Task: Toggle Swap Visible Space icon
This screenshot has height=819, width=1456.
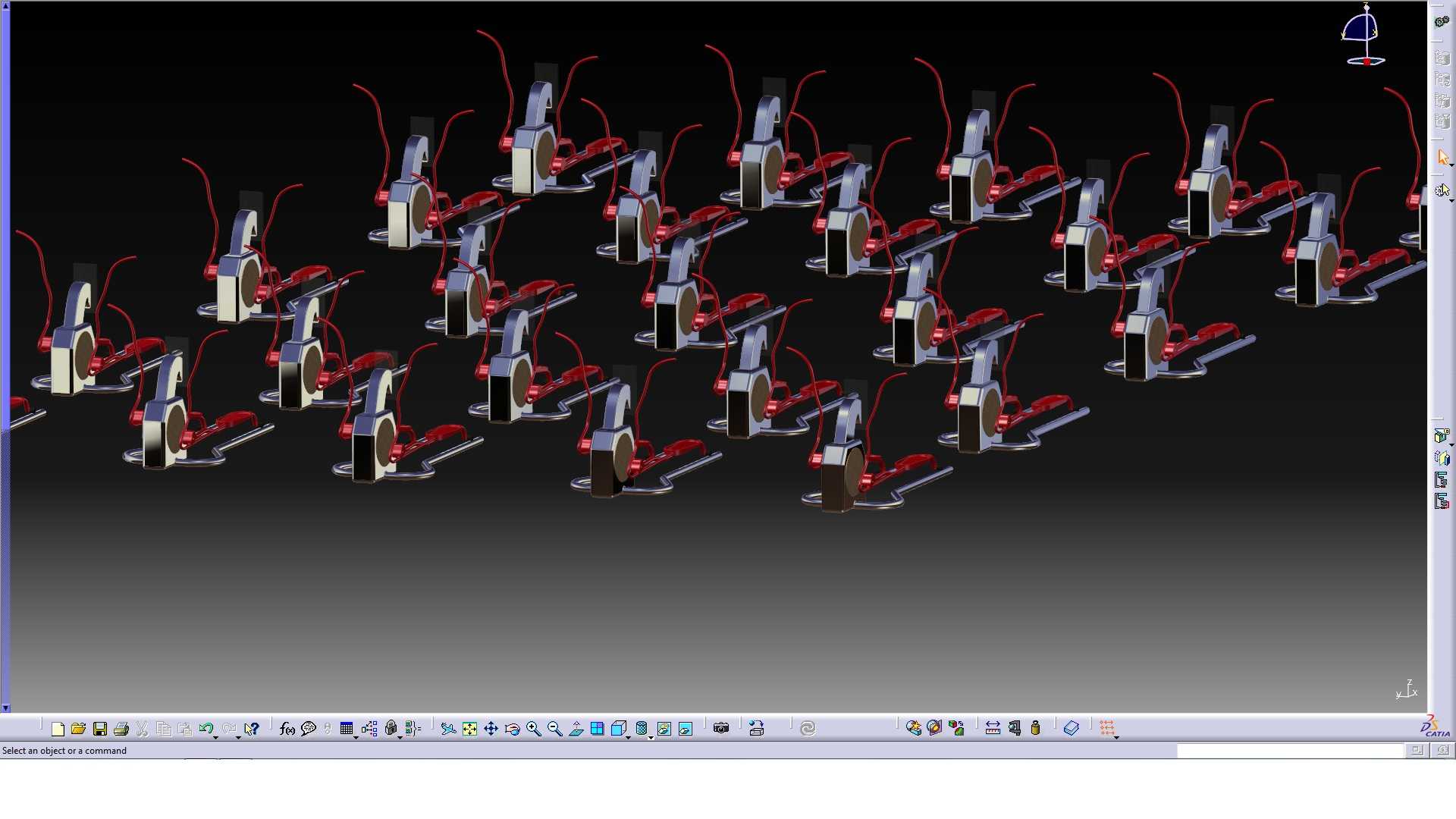Action: (x=685, y=729)
